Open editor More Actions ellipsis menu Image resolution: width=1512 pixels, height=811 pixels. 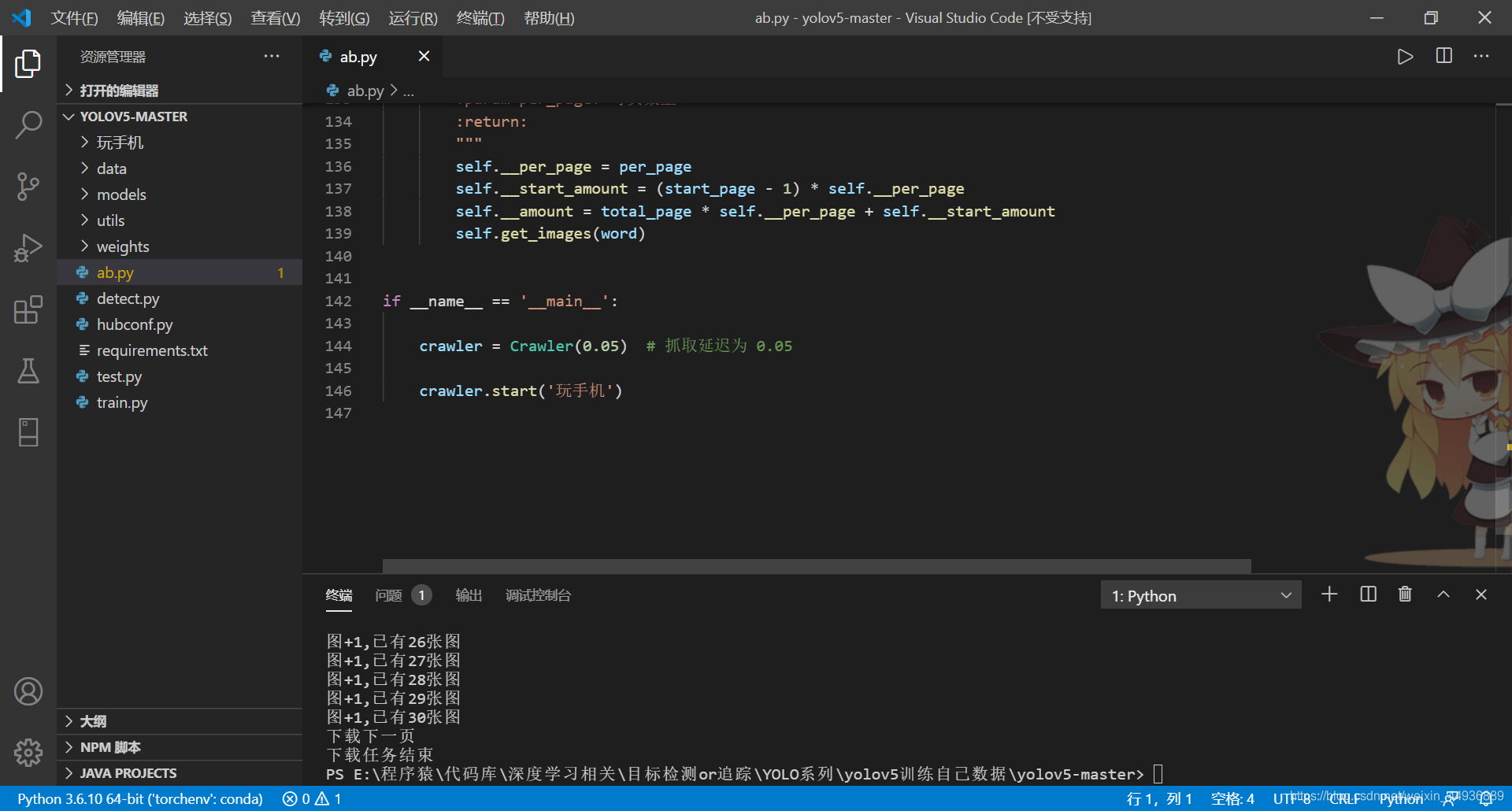[1481, 56]
